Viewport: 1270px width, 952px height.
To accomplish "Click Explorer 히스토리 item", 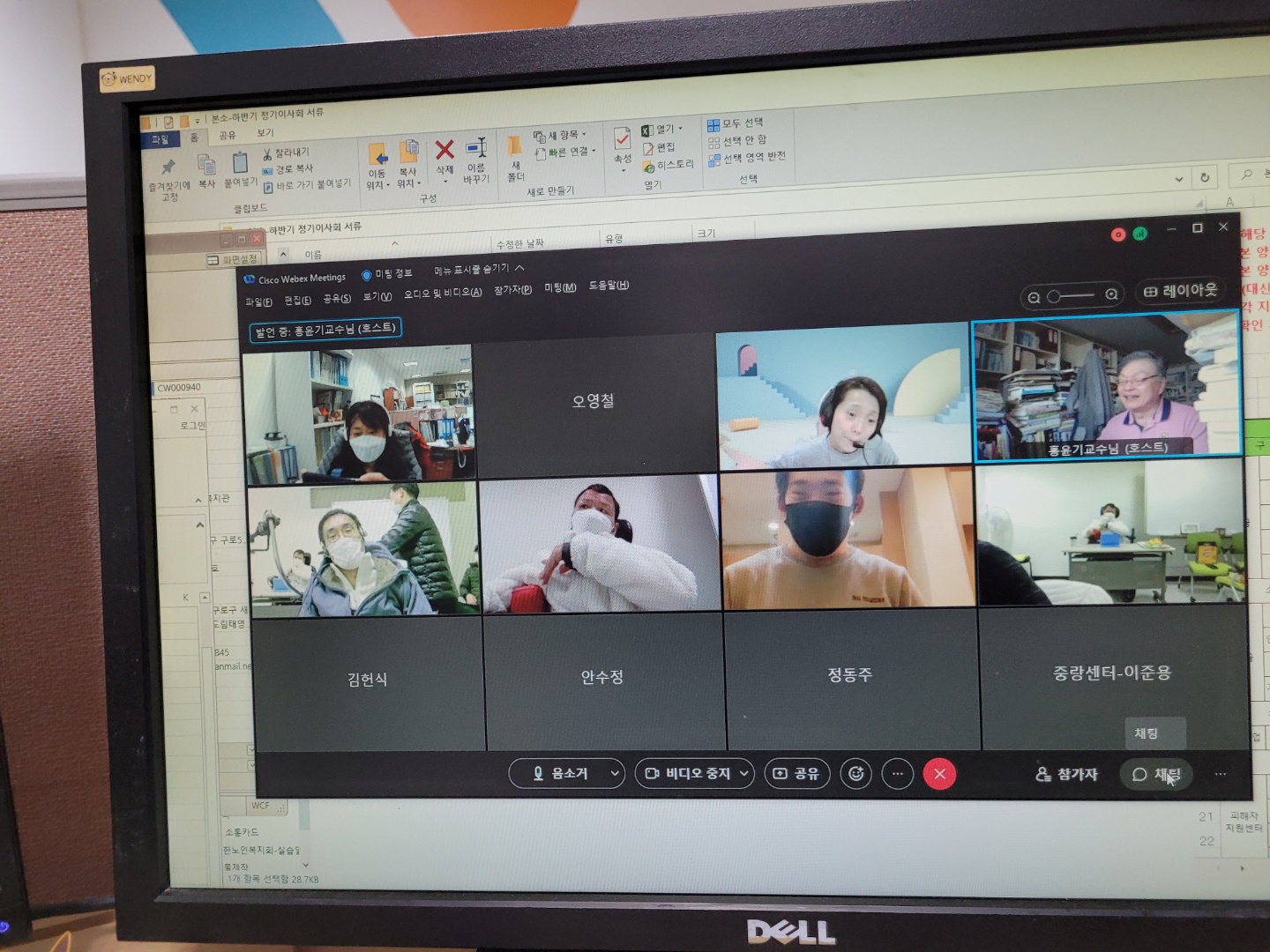I will 668,165.
